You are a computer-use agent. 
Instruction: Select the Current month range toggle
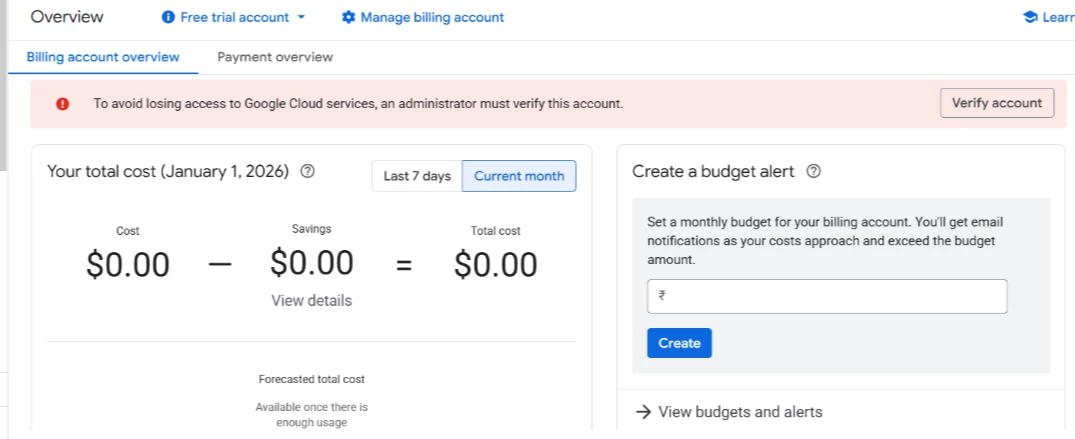coord(519,176)
